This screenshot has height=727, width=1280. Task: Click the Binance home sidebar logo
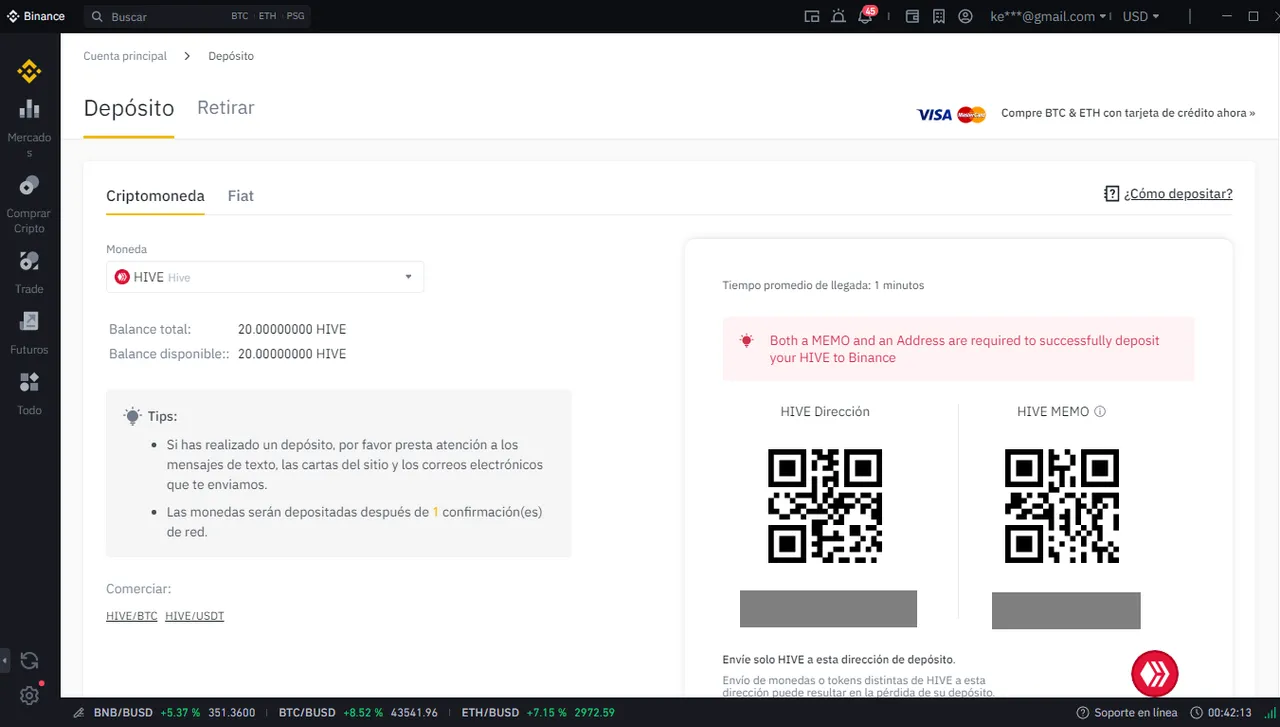(29, 71)
